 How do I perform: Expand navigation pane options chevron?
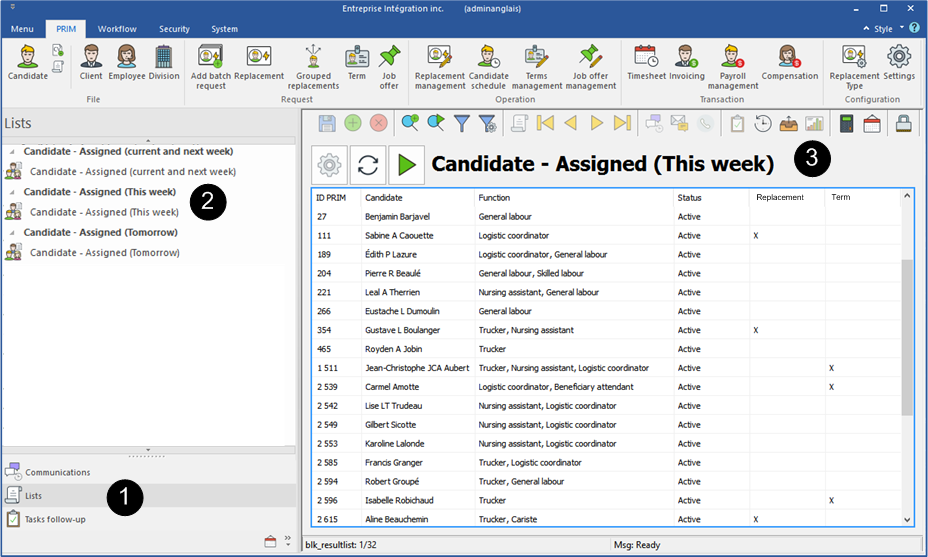point(288,540)
